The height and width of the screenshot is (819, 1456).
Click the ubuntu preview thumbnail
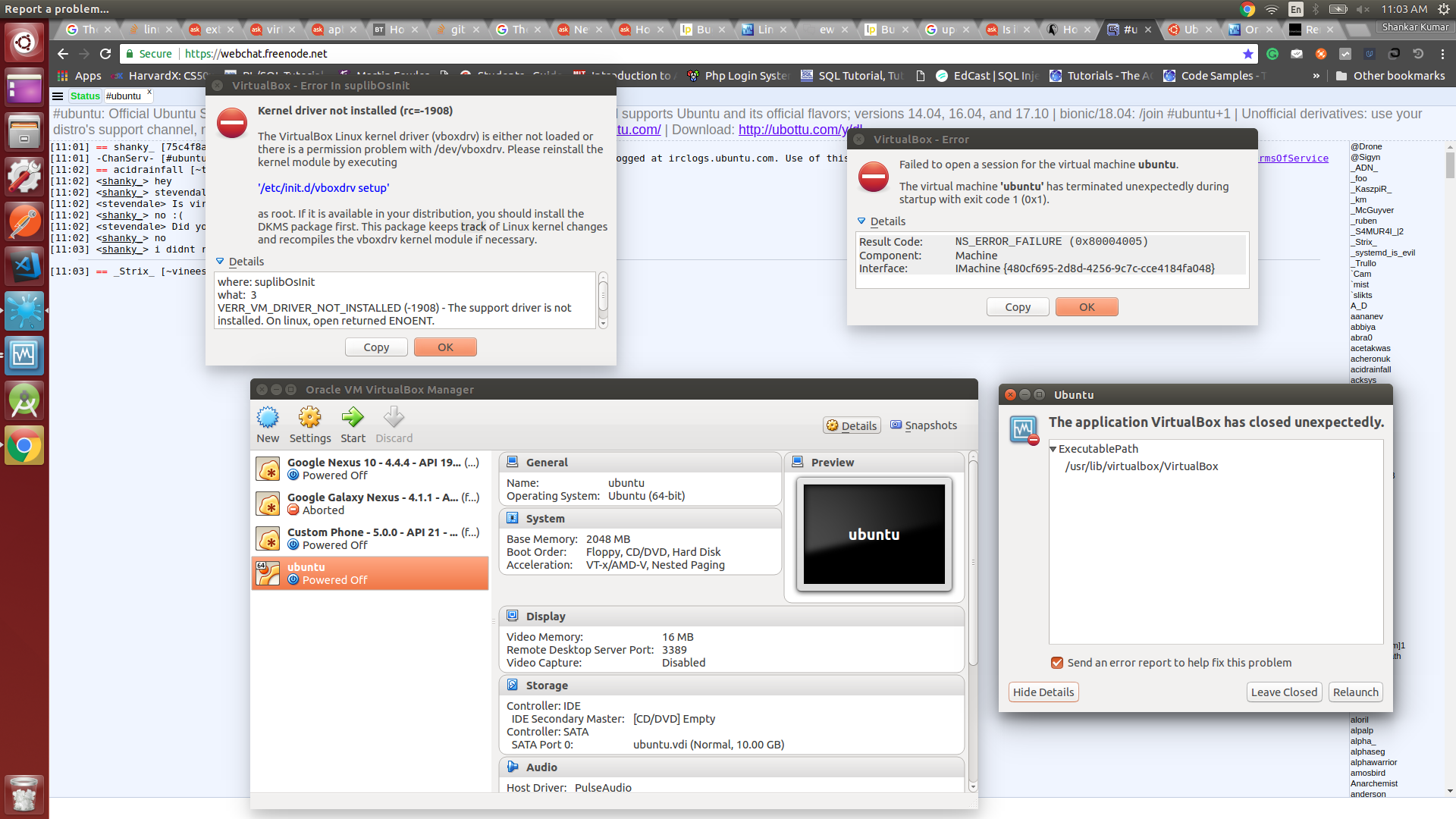874,535
